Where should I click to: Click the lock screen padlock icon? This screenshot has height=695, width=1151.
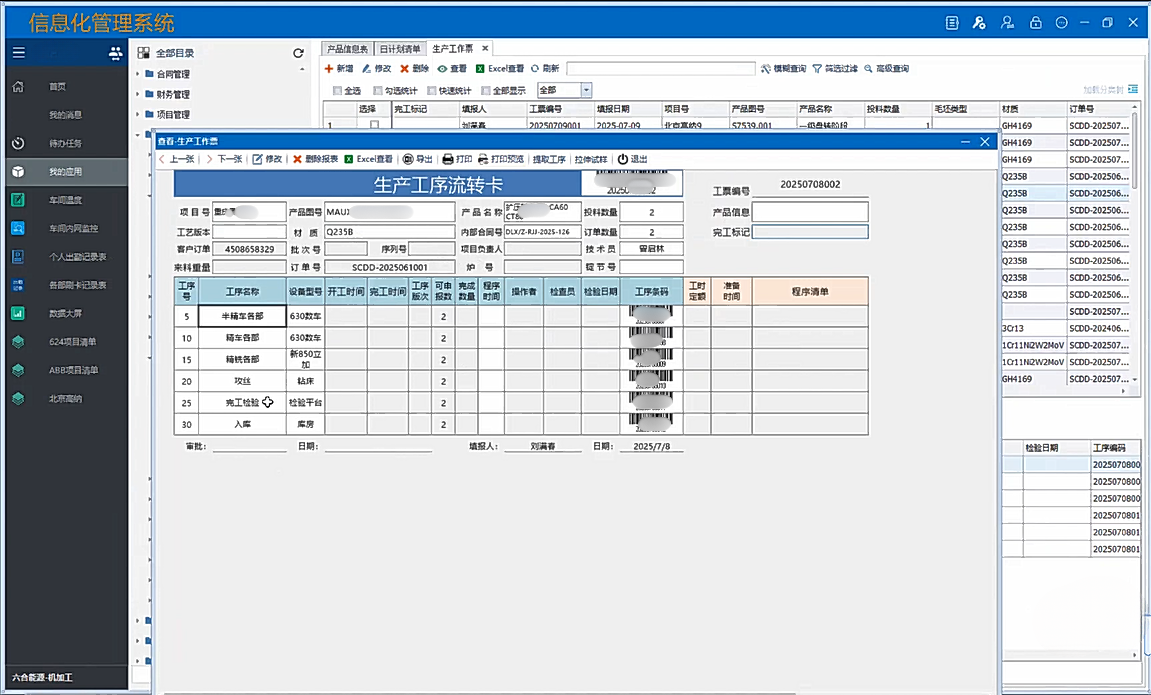click(1035, 23)
